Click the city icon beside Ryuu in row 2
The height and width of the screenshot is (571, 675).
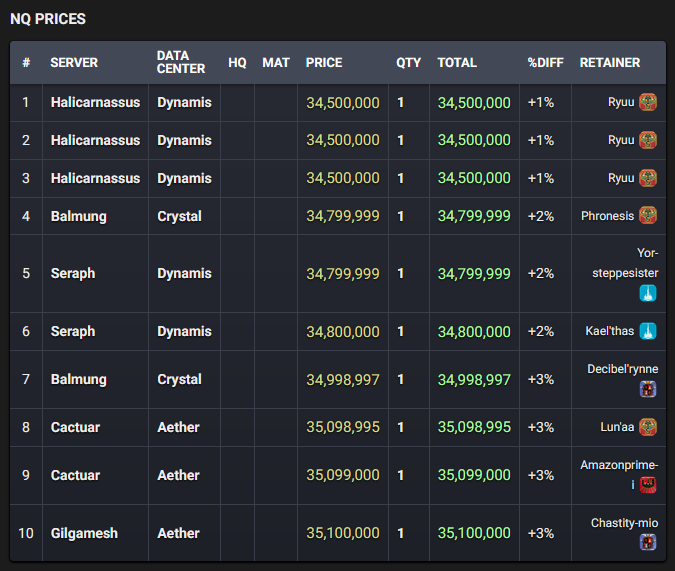[648, 140]
